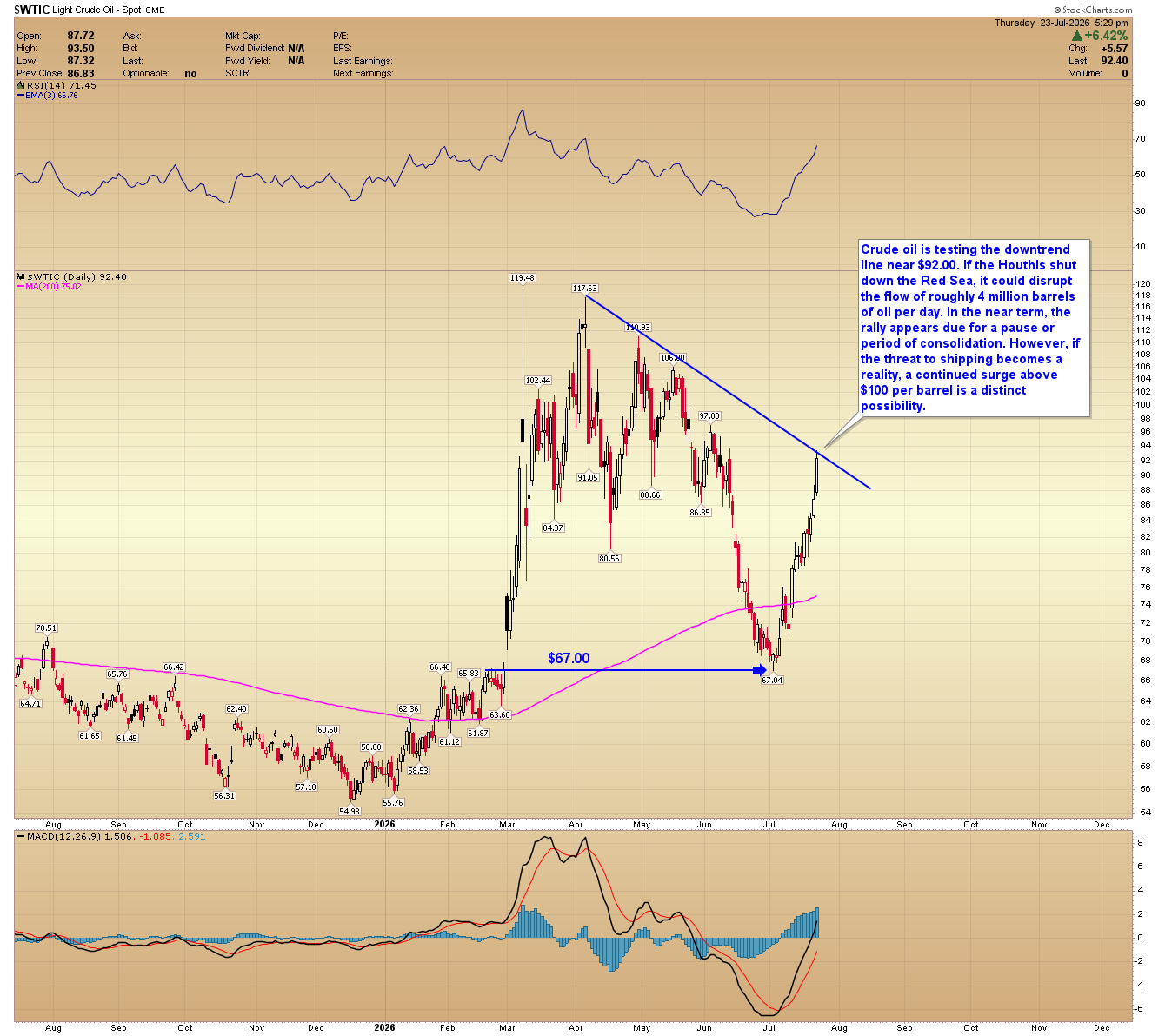
Task: Click the green up-triangle beside +6.42%
Action: (1077, 36)
